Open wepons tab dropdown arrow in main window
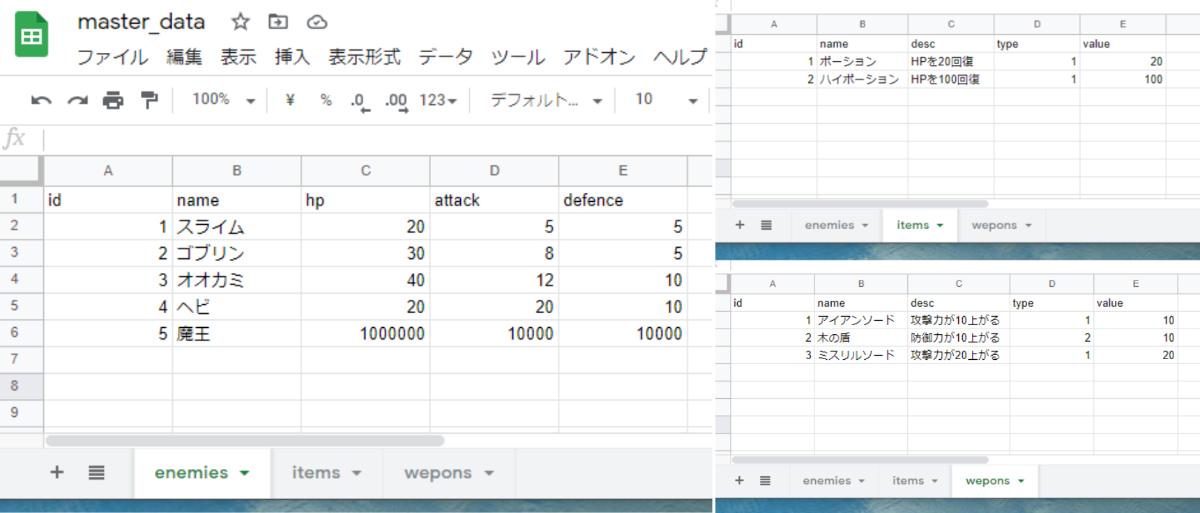The width and height of the screenshot is (1200, 513). pyautogui.click(x=489, y=473)
